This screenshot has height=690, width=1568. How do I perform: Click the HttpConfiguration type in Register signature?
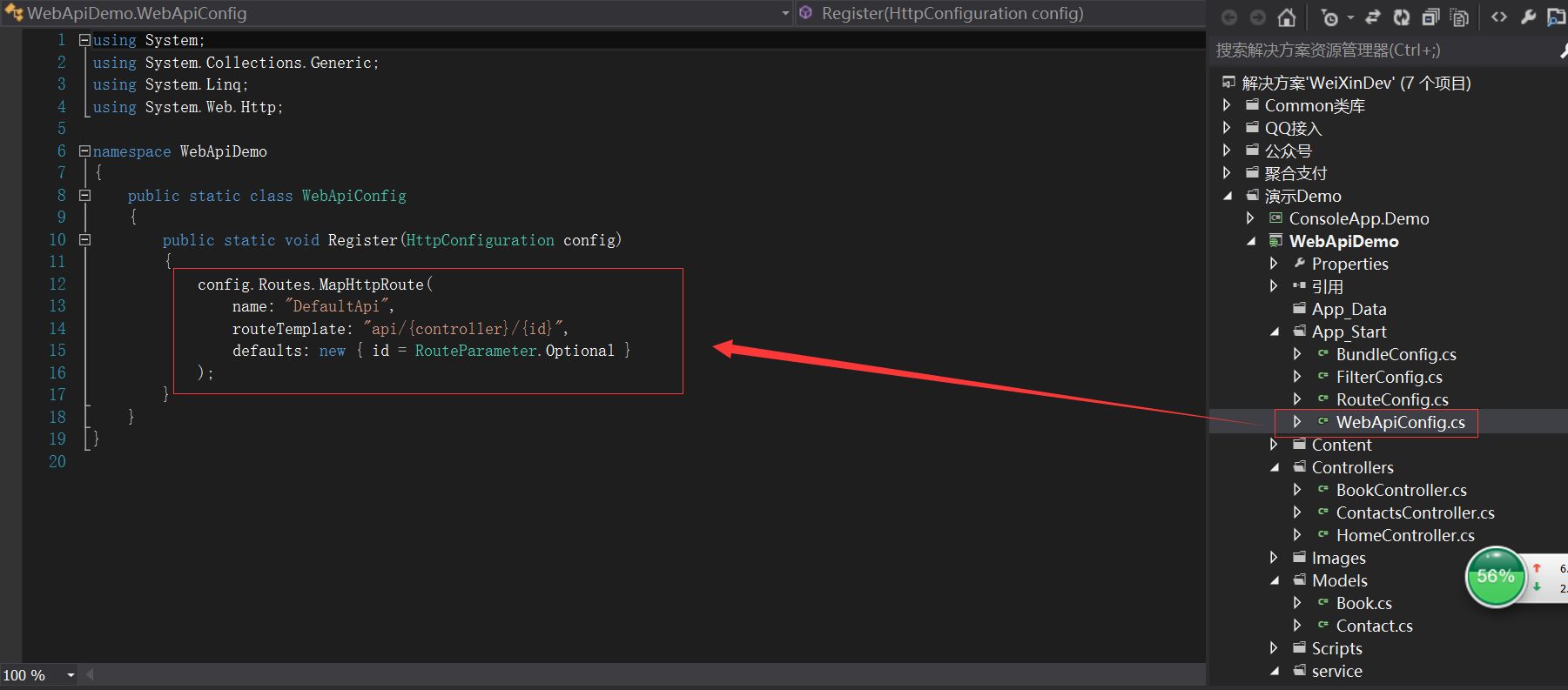tap(480, 240)
